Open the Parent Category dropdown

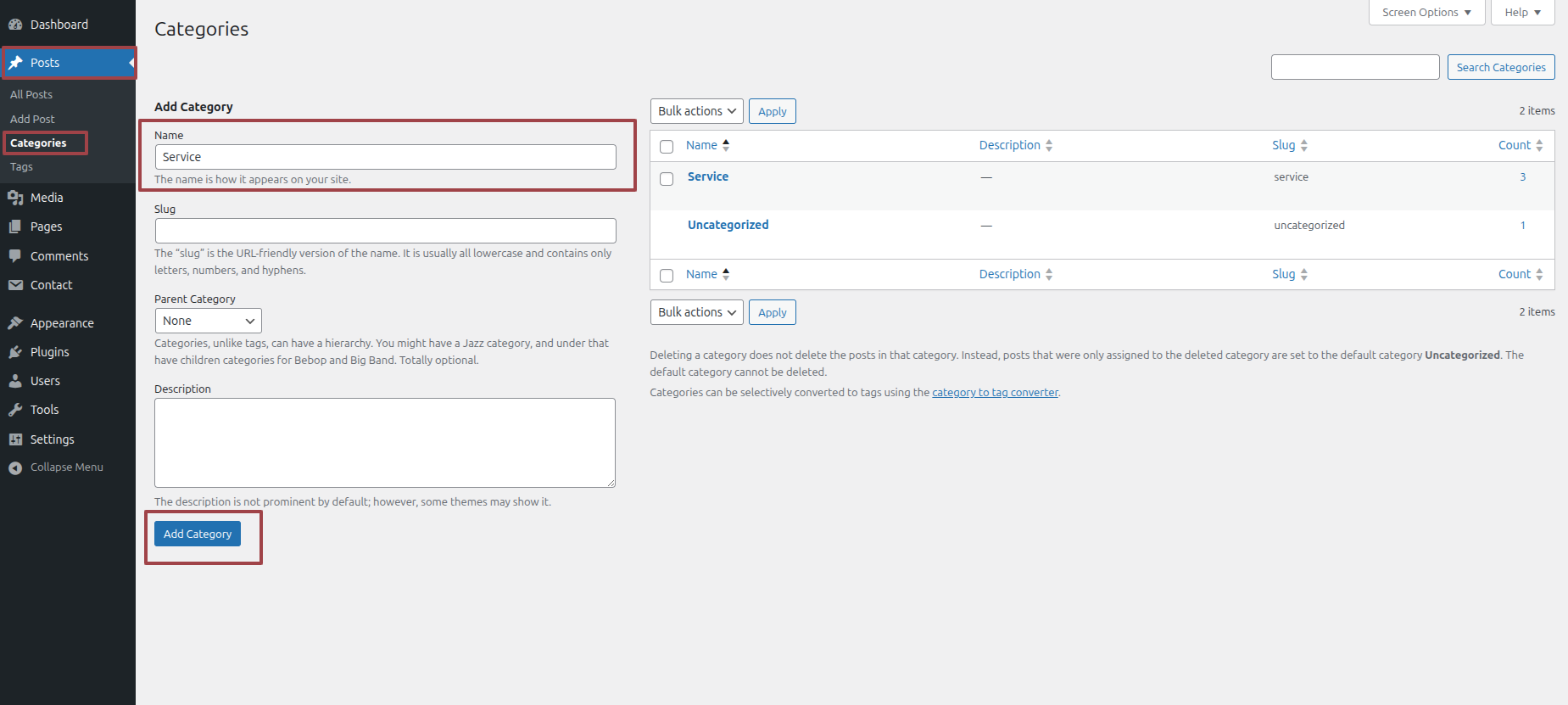[208, 321]
